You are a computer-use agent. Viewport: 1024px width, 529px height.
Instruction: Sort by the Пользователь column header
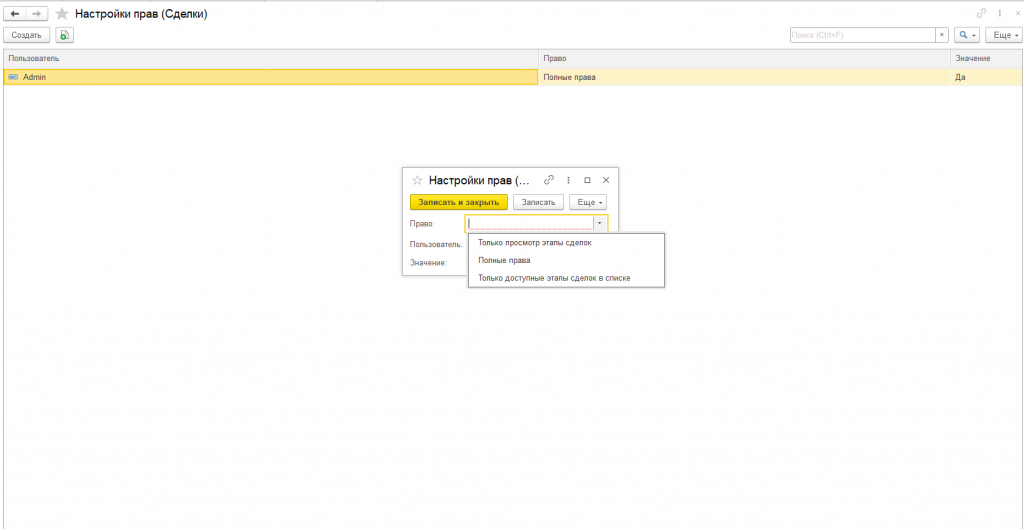point(271,59)
